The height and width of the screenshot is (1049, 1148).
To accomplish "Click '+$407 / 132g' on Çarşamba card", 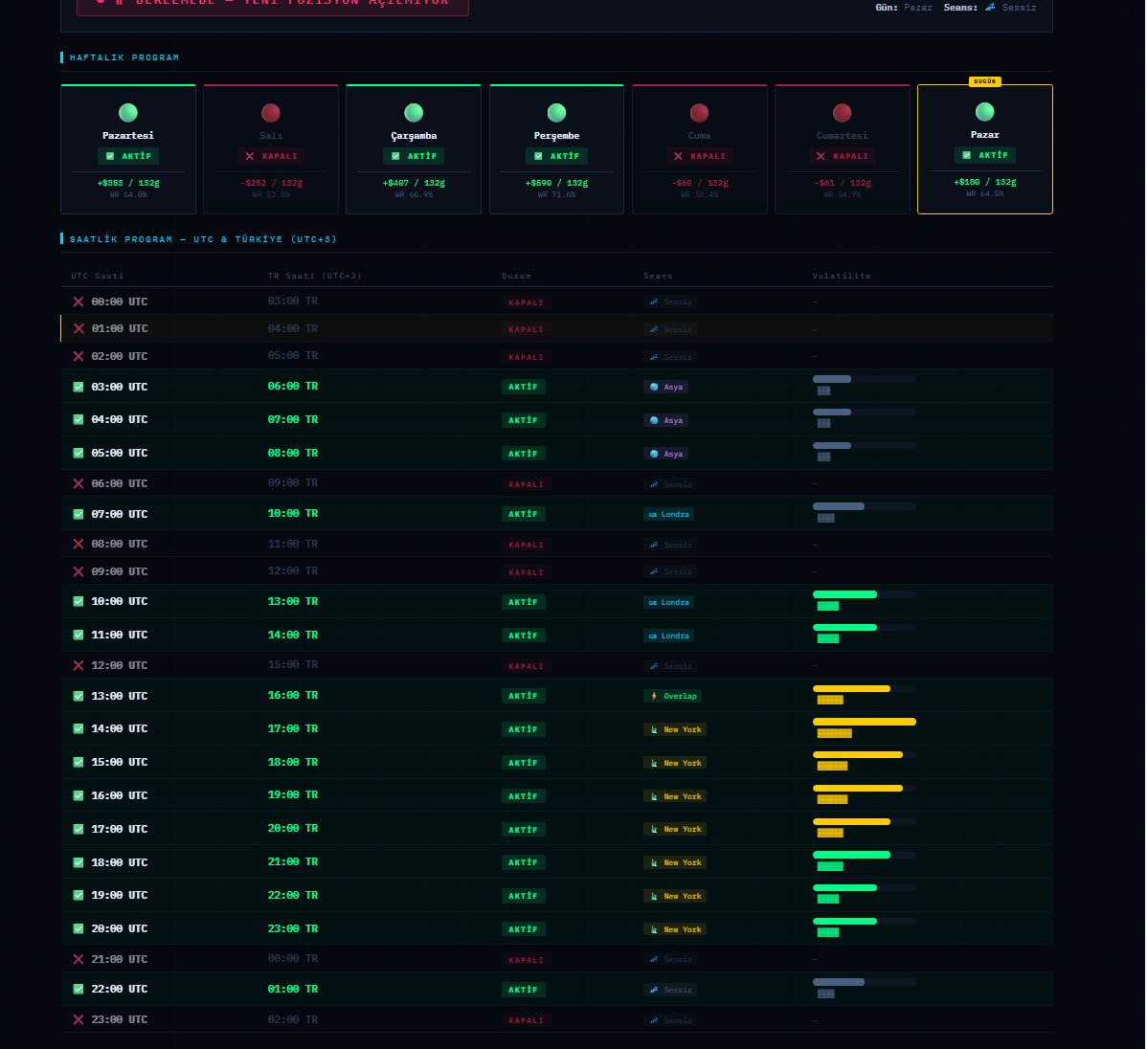I will (414, 183).
